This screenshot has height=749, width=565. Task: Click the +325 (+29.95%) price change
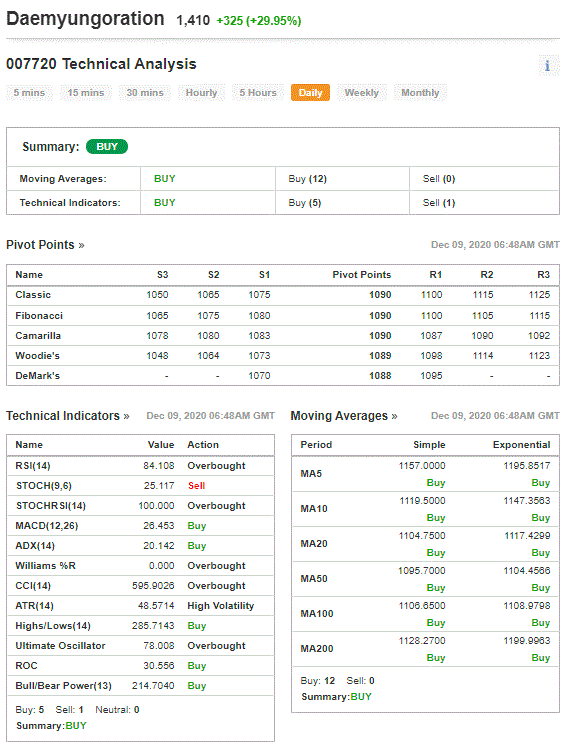pyautogui.click(x=259, y=21)
